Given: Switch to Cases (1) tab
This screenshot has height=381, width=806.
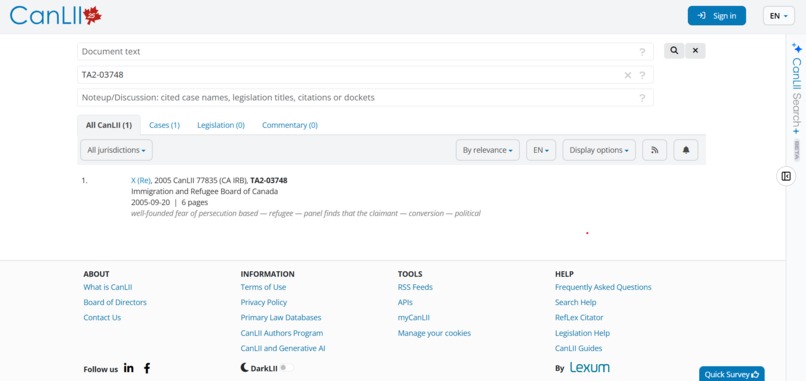Looking at the screenshot, I should 164,125.
